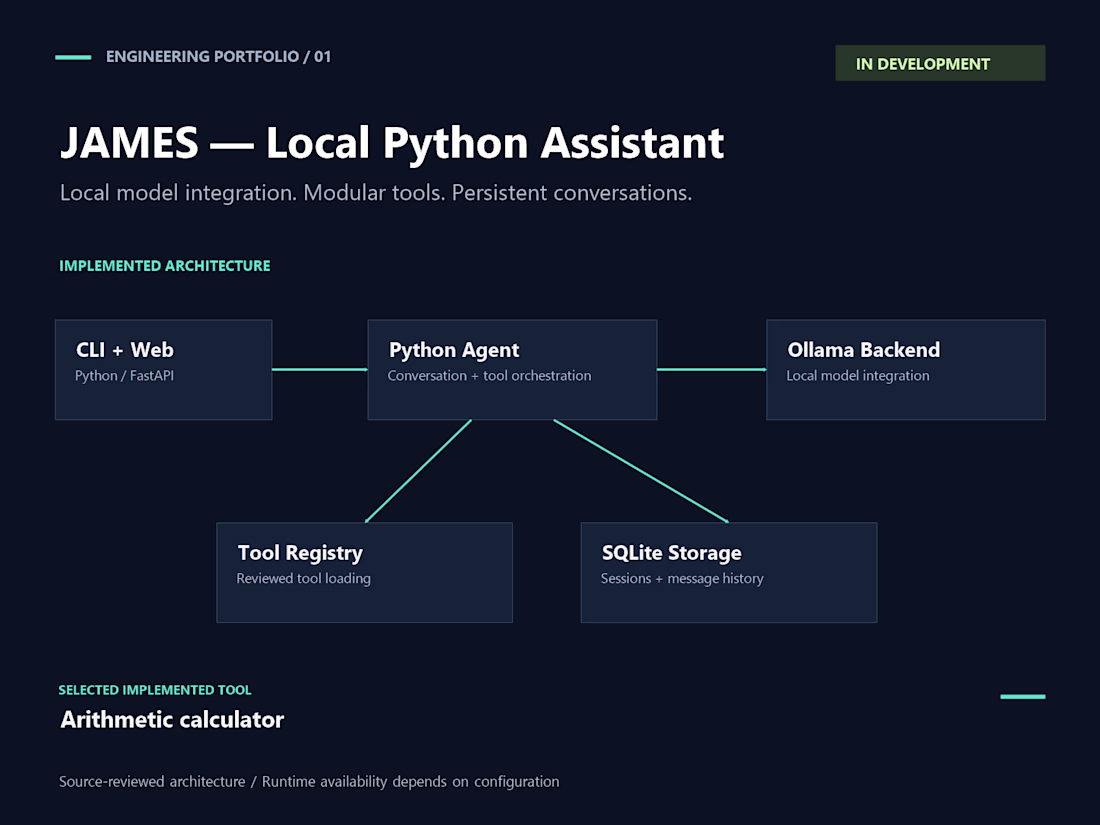
Task: Select the "CLI + Web" box title
Action: tap(125, 350)
